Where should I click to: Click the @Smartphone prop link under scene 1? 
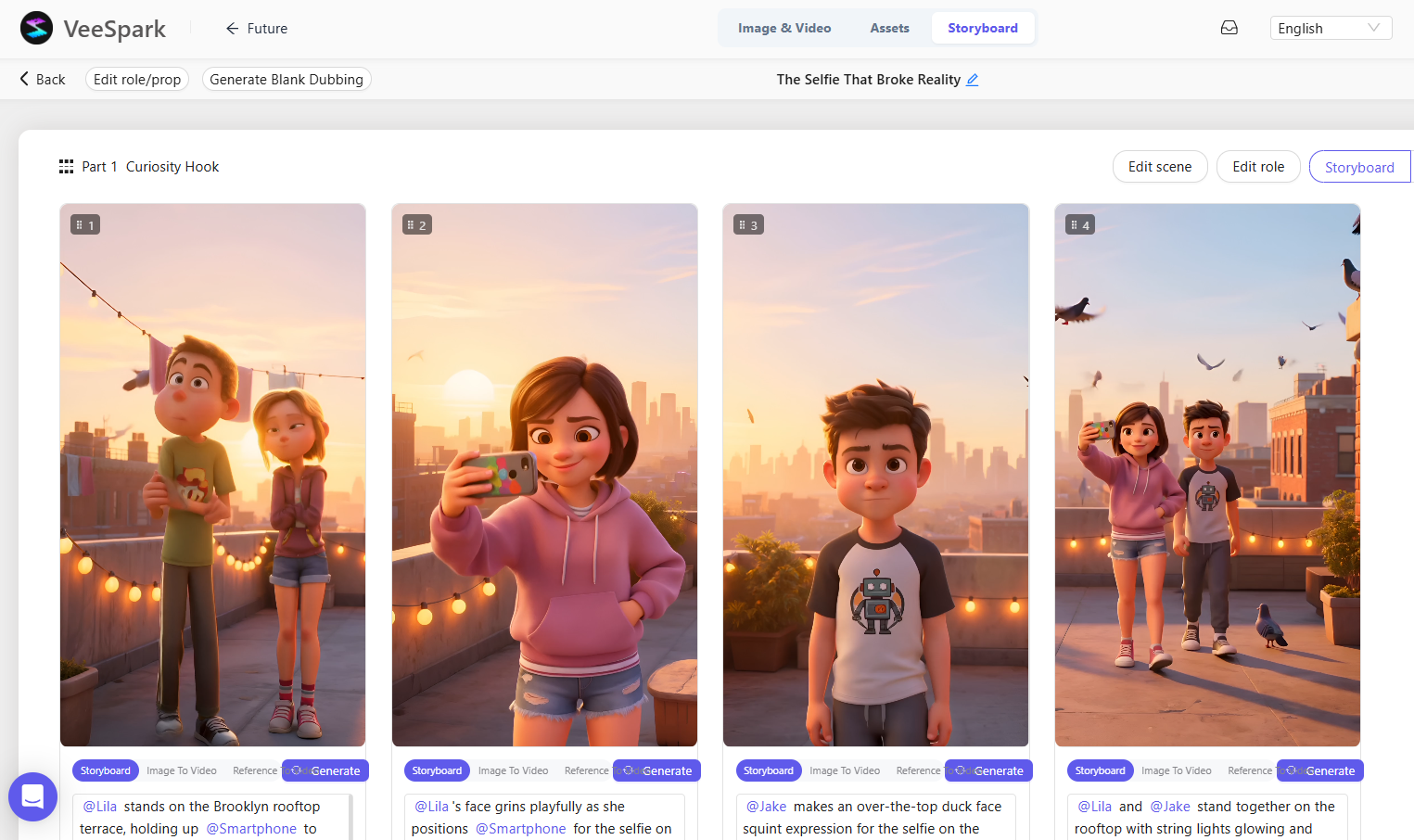pyautogui.click(x=250, y=828)
